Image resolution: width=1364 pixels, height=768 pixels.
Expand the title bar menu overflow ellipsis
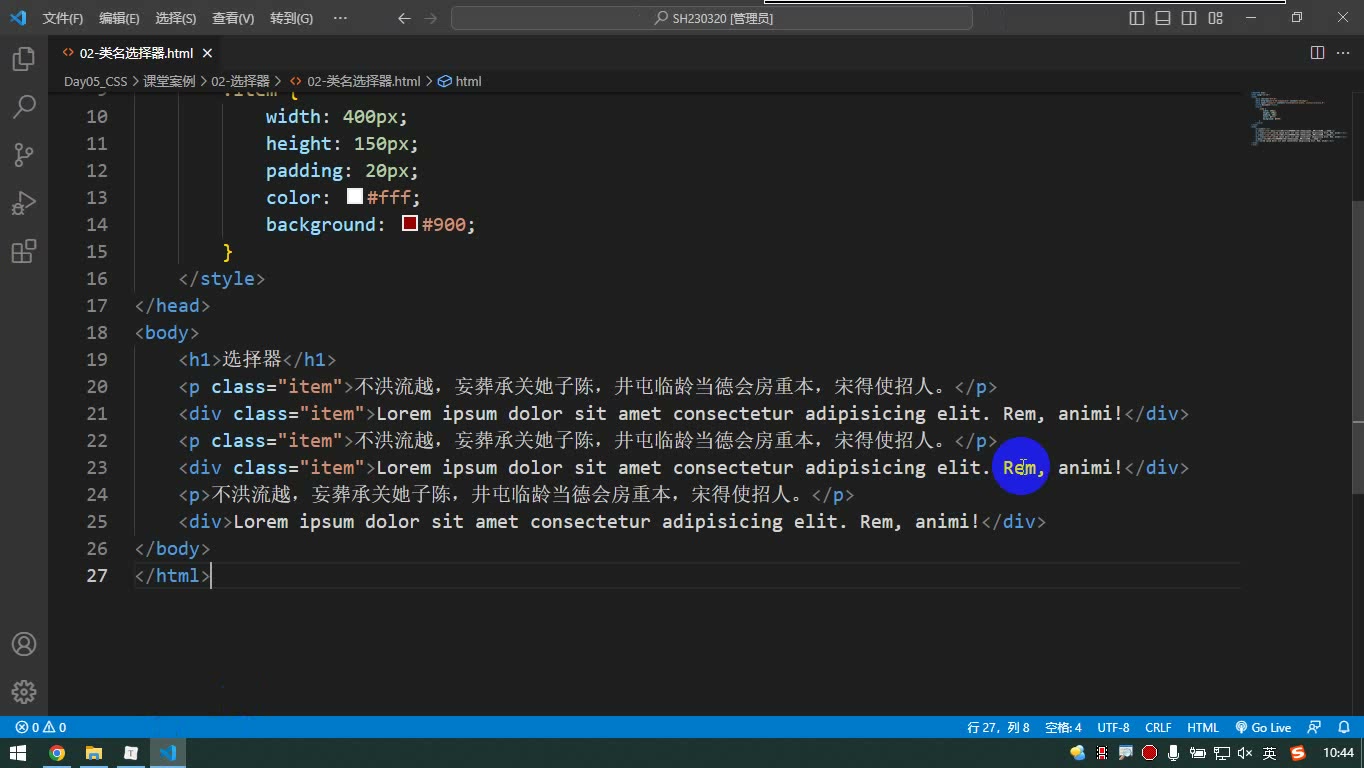pos(340,18)
